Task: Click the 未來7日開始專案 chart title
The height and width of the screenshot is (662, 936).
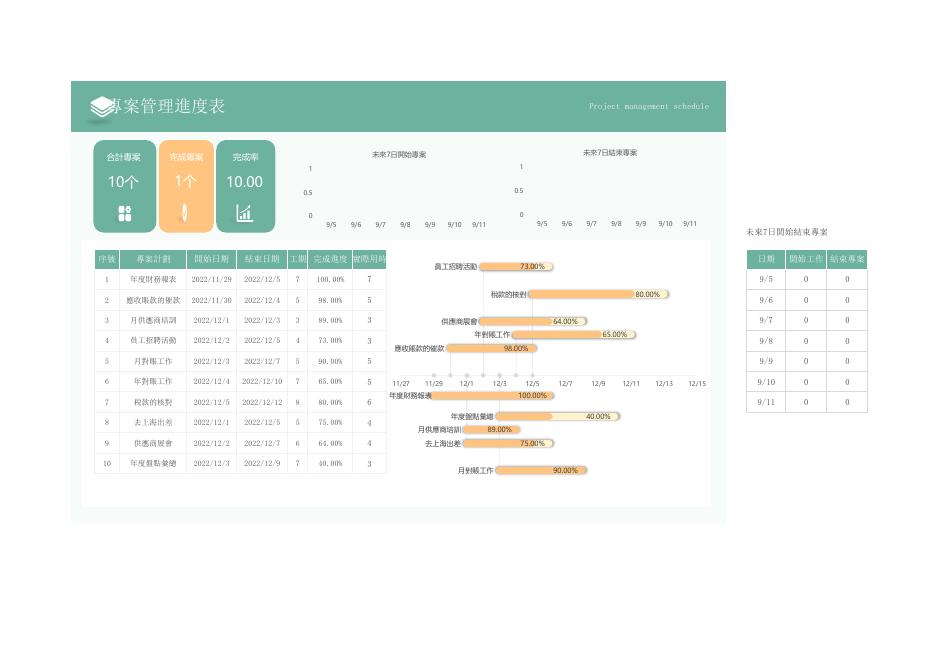Action: tap(399, 155)
